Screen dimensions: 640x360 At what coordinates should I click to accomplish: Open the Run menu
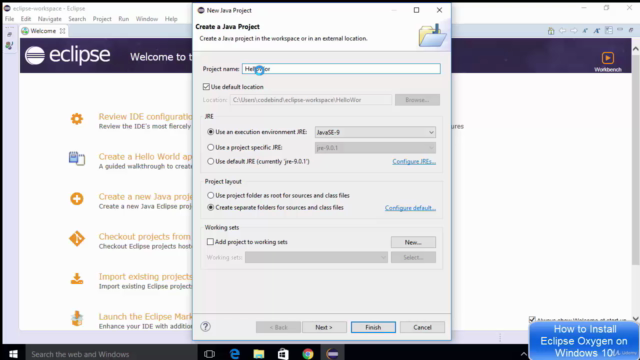(x=124, y=19)
